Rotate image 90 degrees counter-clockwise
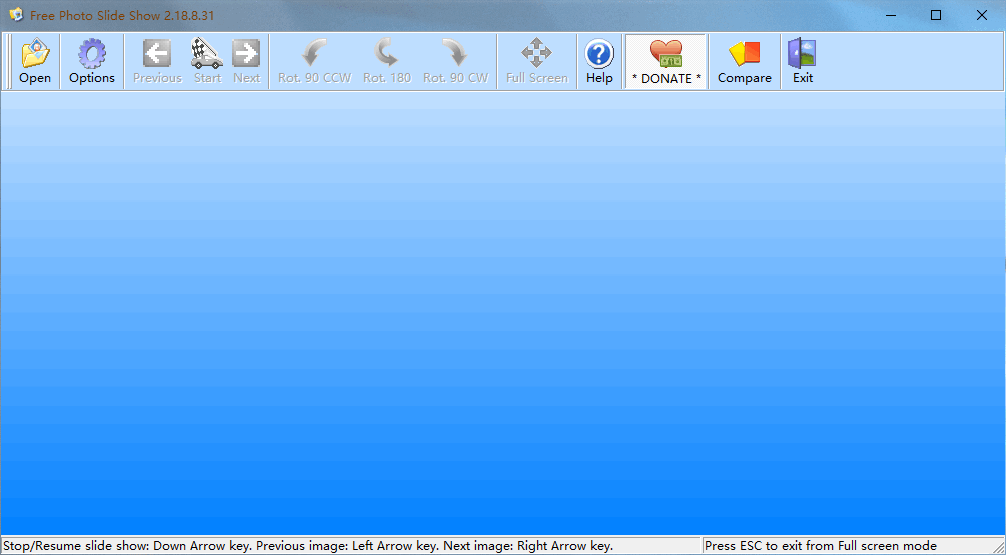This screenshot has height=555, width=1006. point(314,61)
